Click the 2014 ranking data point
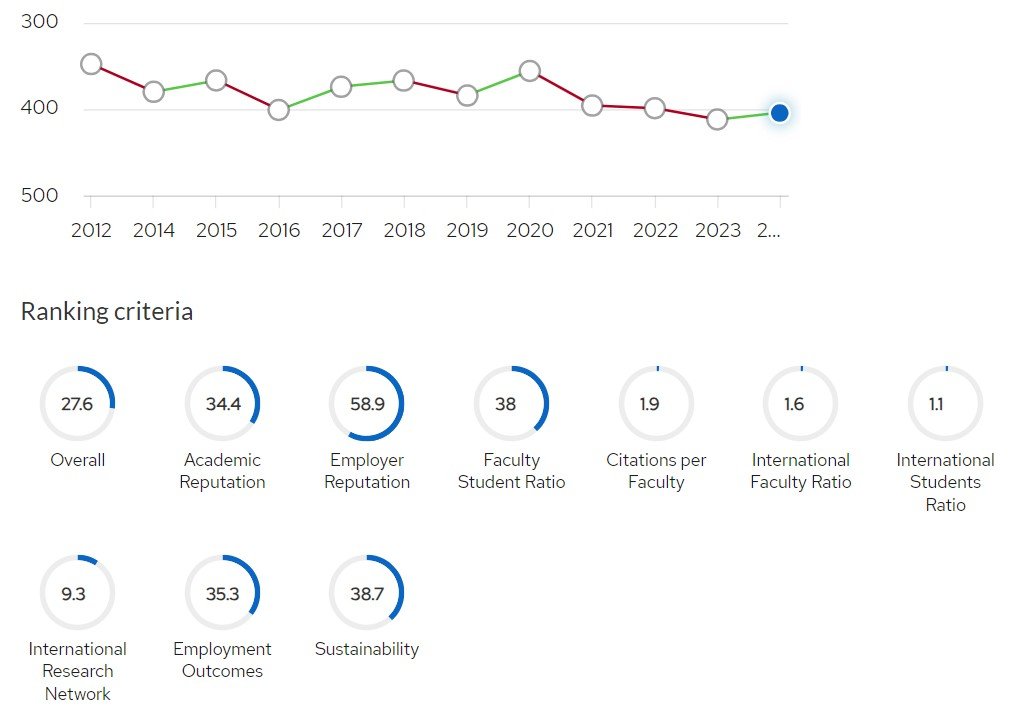 (153, 92)
